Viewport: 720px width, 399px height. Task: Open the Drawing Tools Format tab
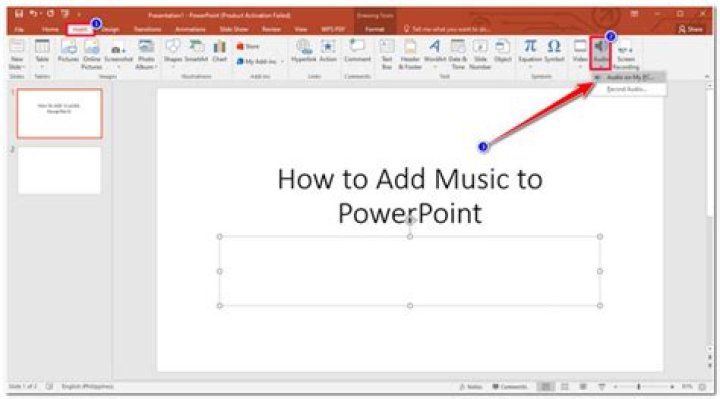[x=375, y=29]
